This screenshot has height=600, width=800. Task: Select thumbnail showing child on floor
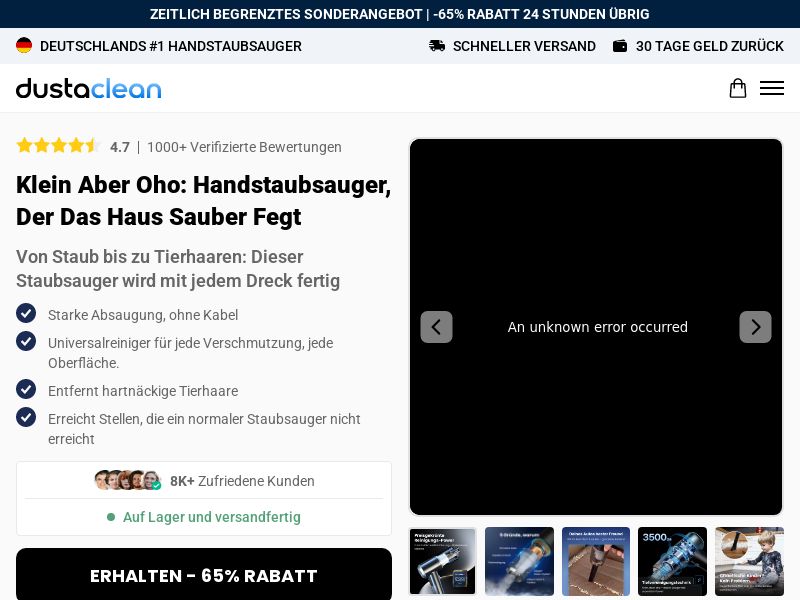click(x=749, y=561)
